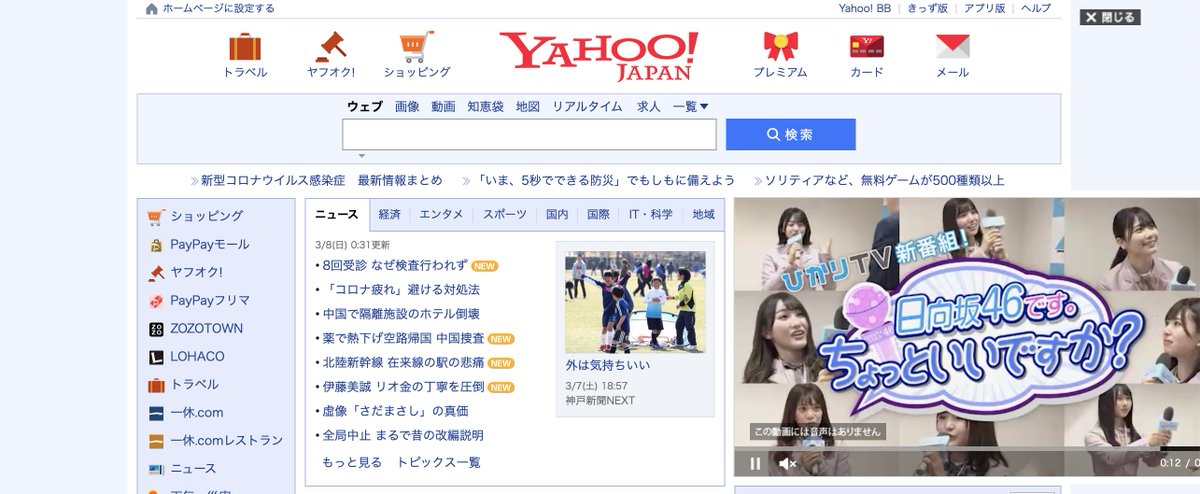The image size is (1200, 494).
Task: Click the PayPayモール bag icon
Action: 156,244
